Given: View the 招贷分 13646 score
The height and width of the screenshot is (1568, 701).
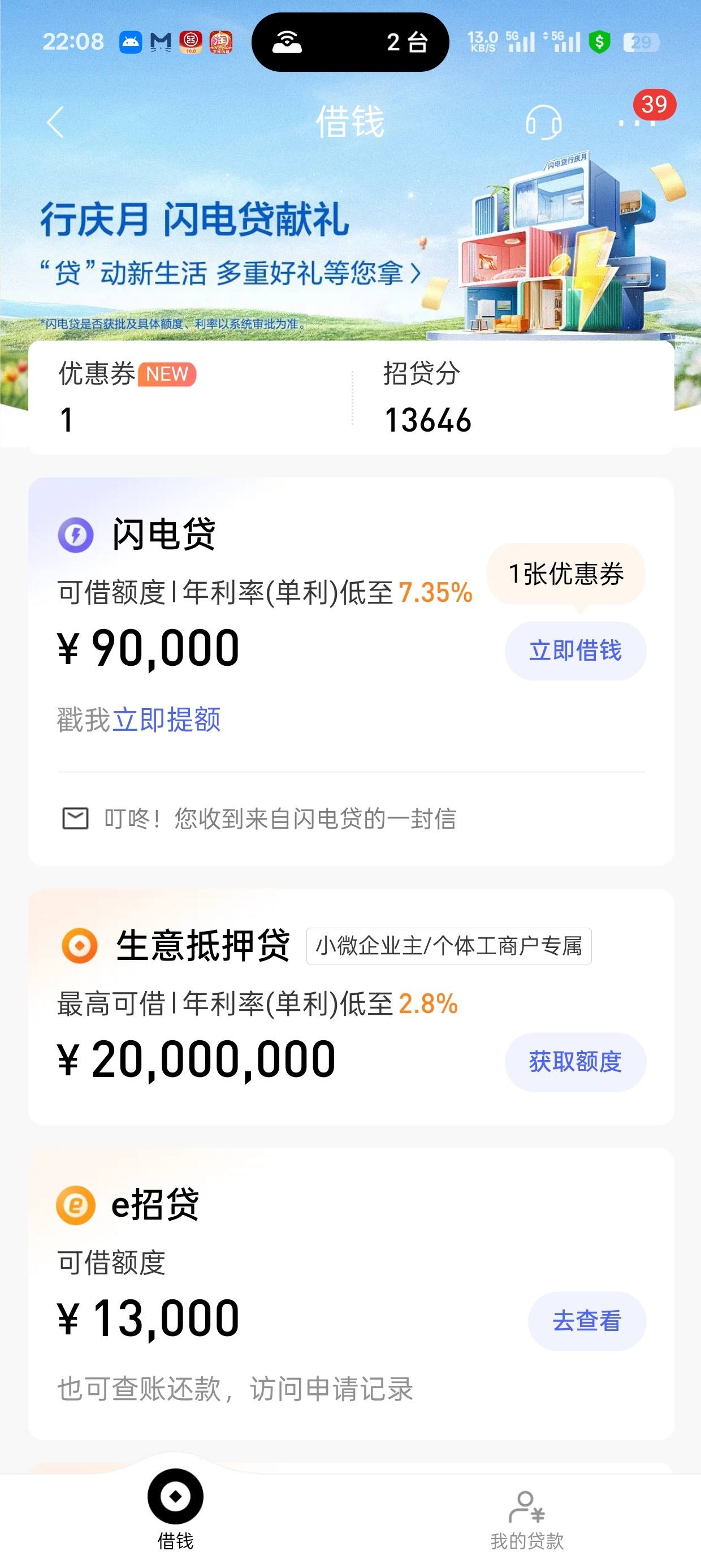Looking at the screenshot, I should click(x=428, y=397).
